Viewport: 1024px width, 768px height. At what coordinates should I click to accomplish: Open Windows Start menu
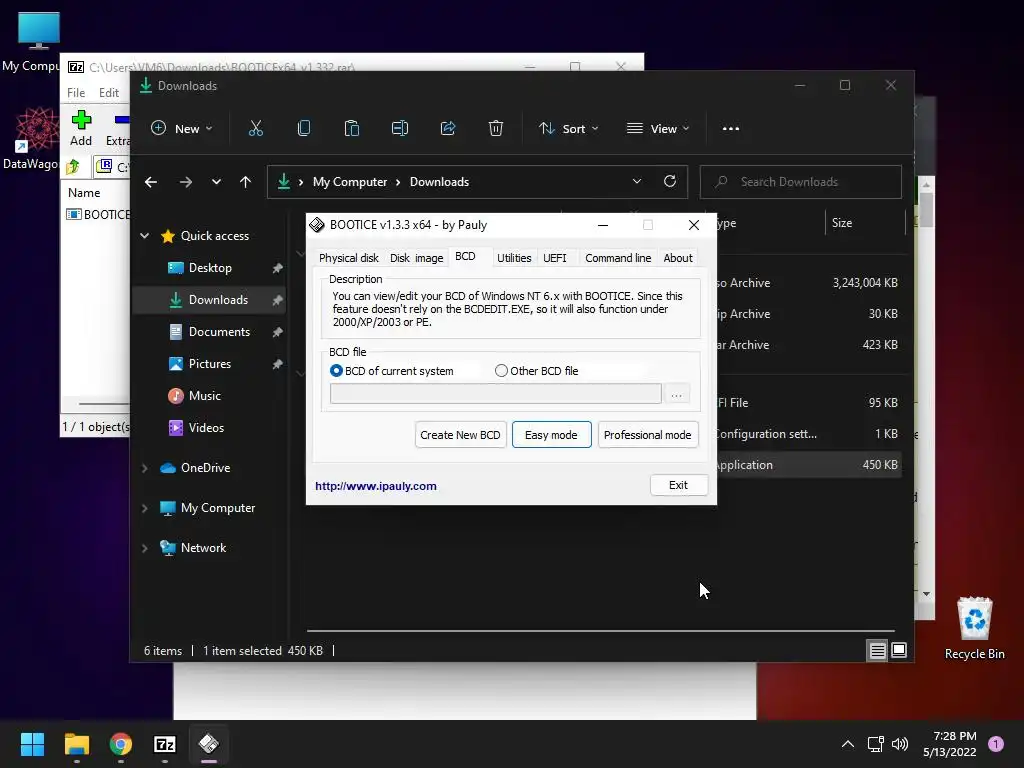click(x=32, y=744)
